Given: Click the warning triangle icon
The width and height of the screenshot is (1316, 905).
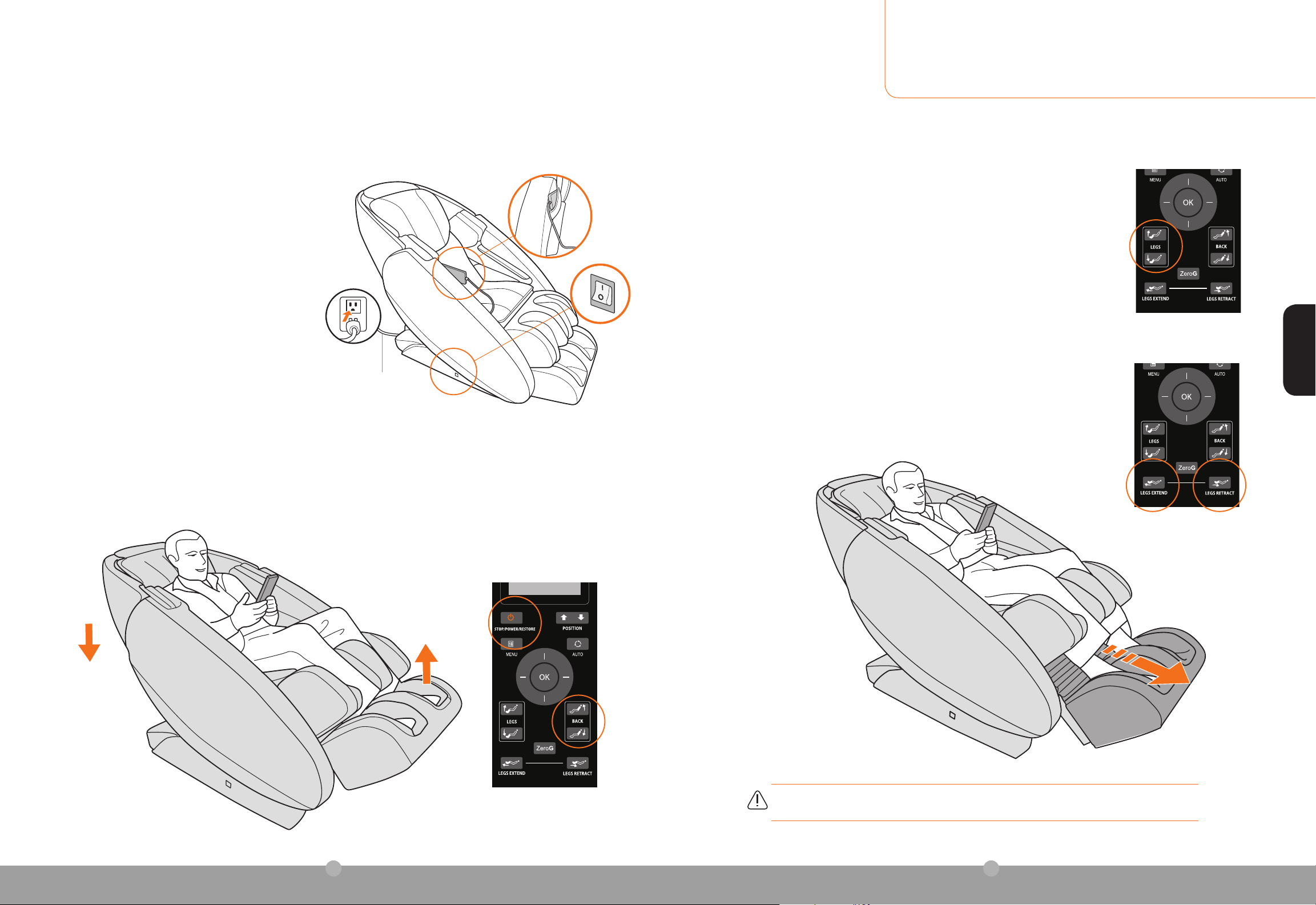Looking at the screenshot, I should [x=757, y=800].
